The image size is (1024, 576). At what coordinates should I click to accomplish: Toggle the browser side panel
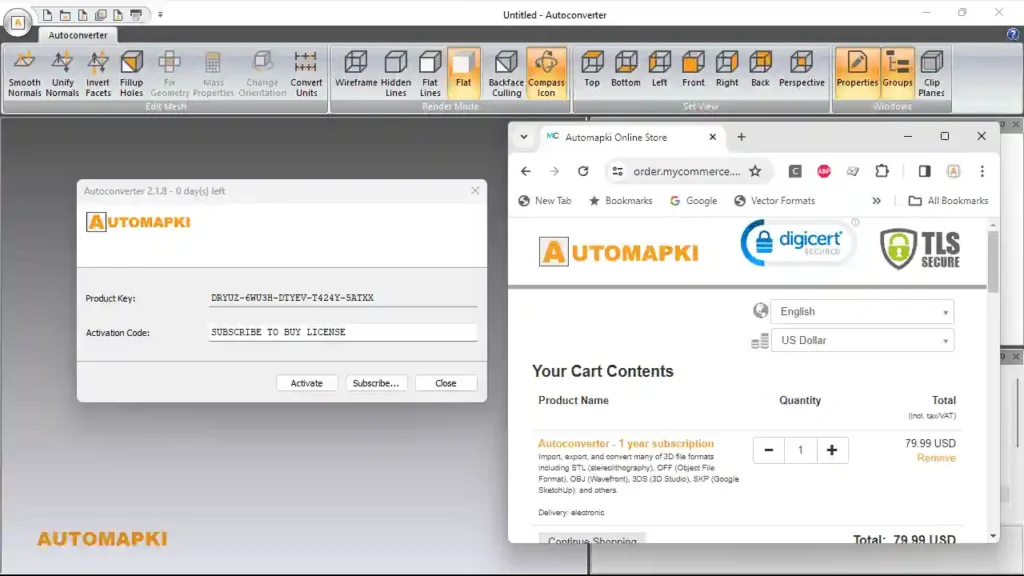point(924,171)
